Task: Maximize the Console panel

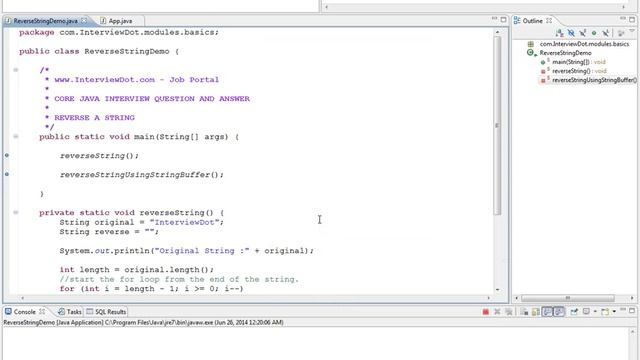Action: [632, 311]
